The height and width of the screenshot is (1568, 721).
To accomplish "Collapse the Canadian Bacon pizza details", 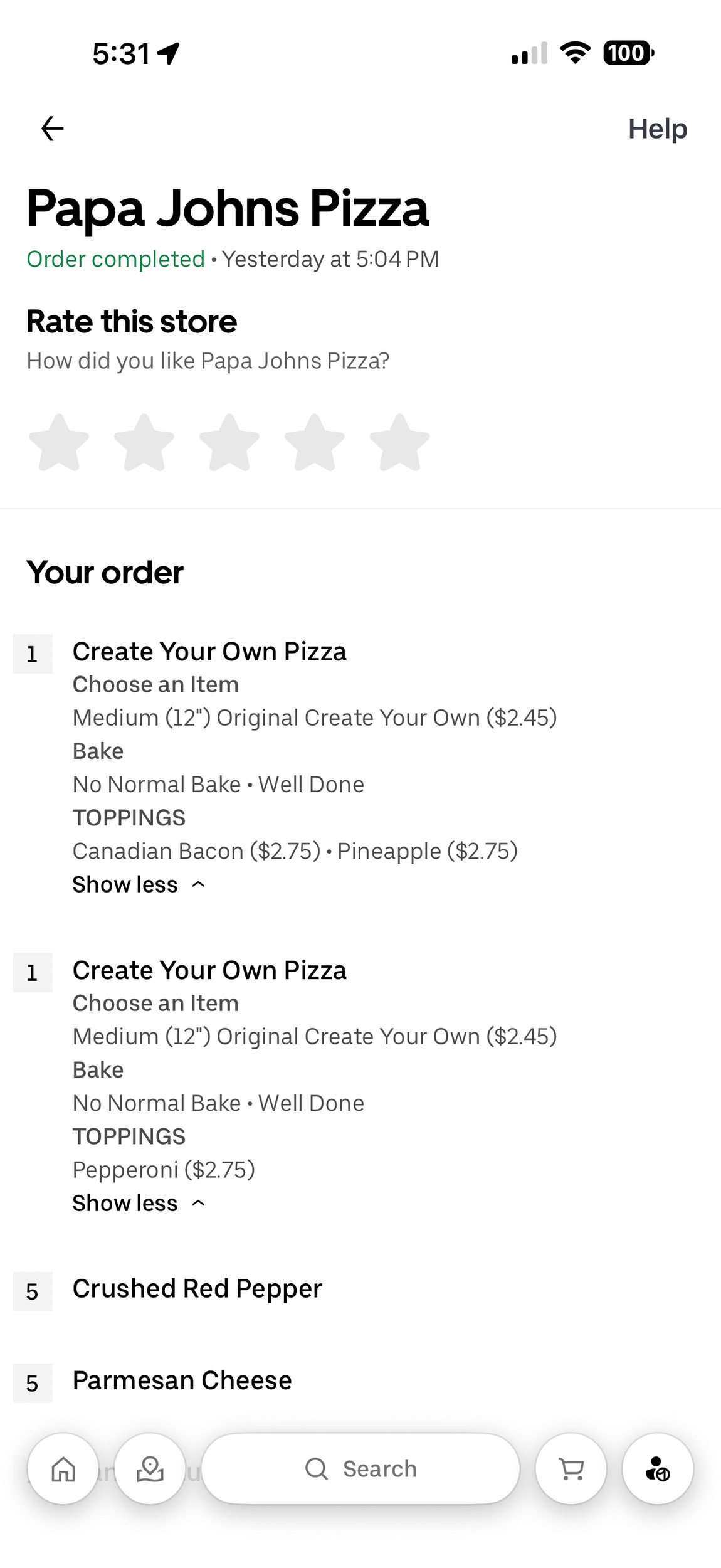I will coord(139,884).
